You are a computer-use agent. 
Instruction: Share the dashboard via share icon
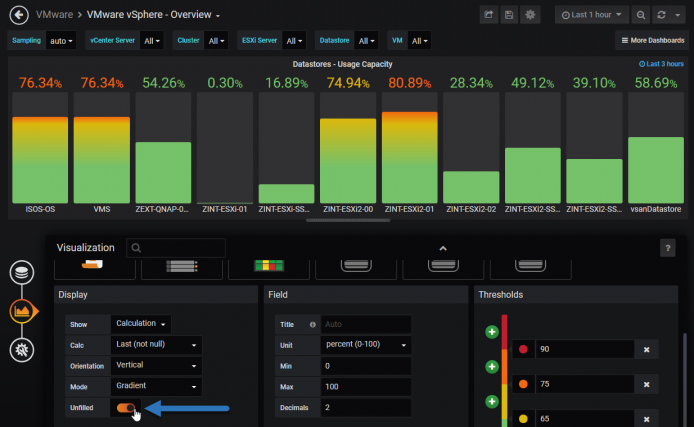pos(489,15)
